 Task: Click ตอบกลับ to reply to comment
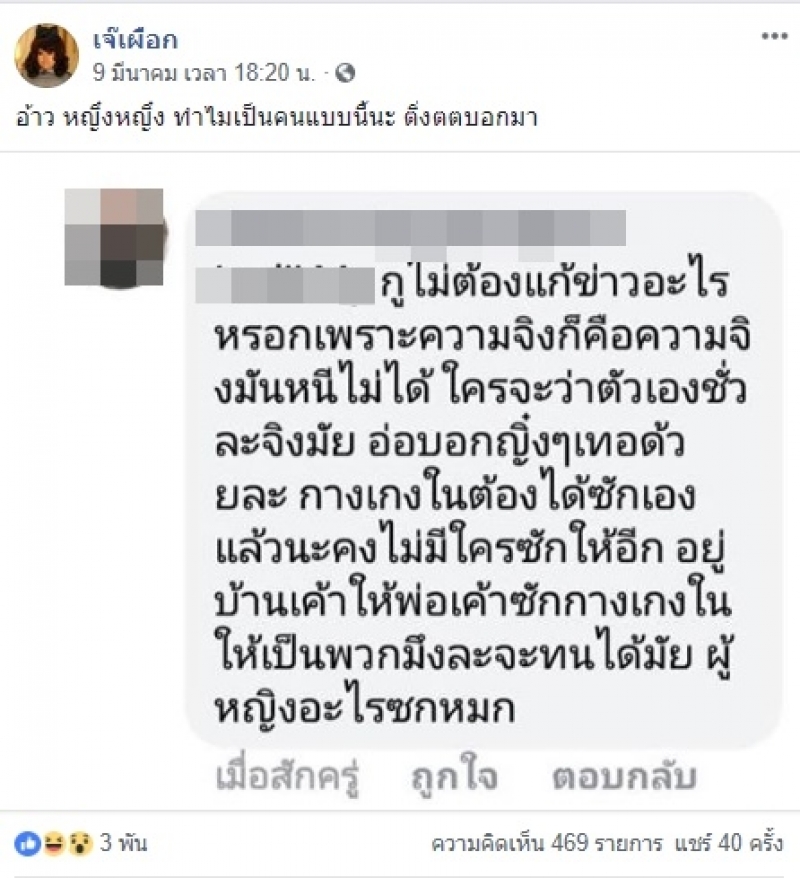tap(624, 777)
